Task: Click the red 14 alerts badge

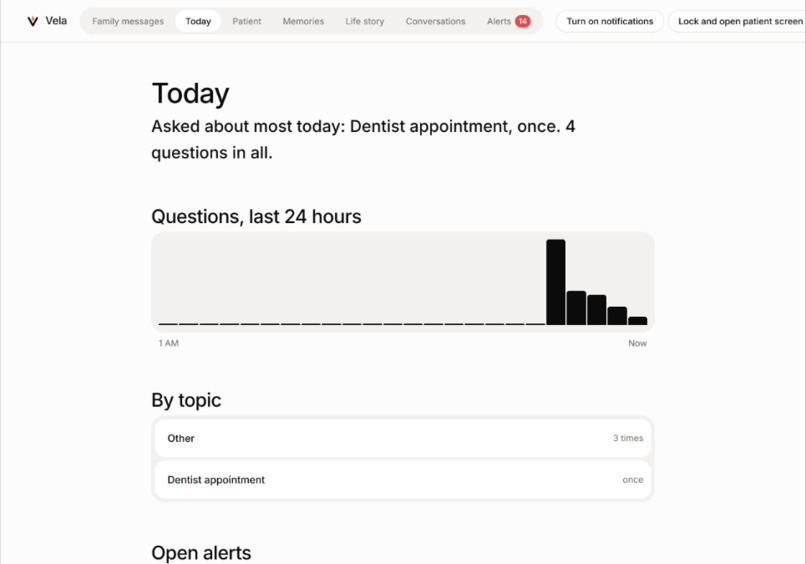Action: 522,21
